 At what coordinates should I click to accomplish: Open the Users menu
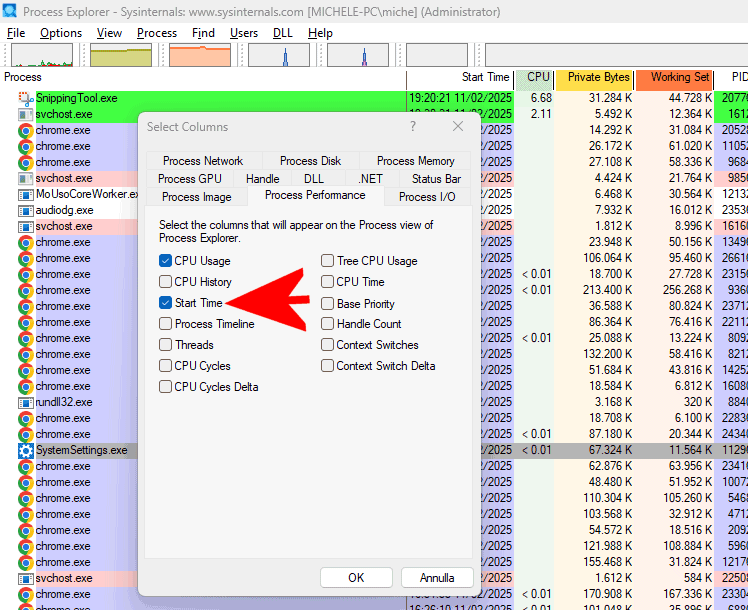244,33
